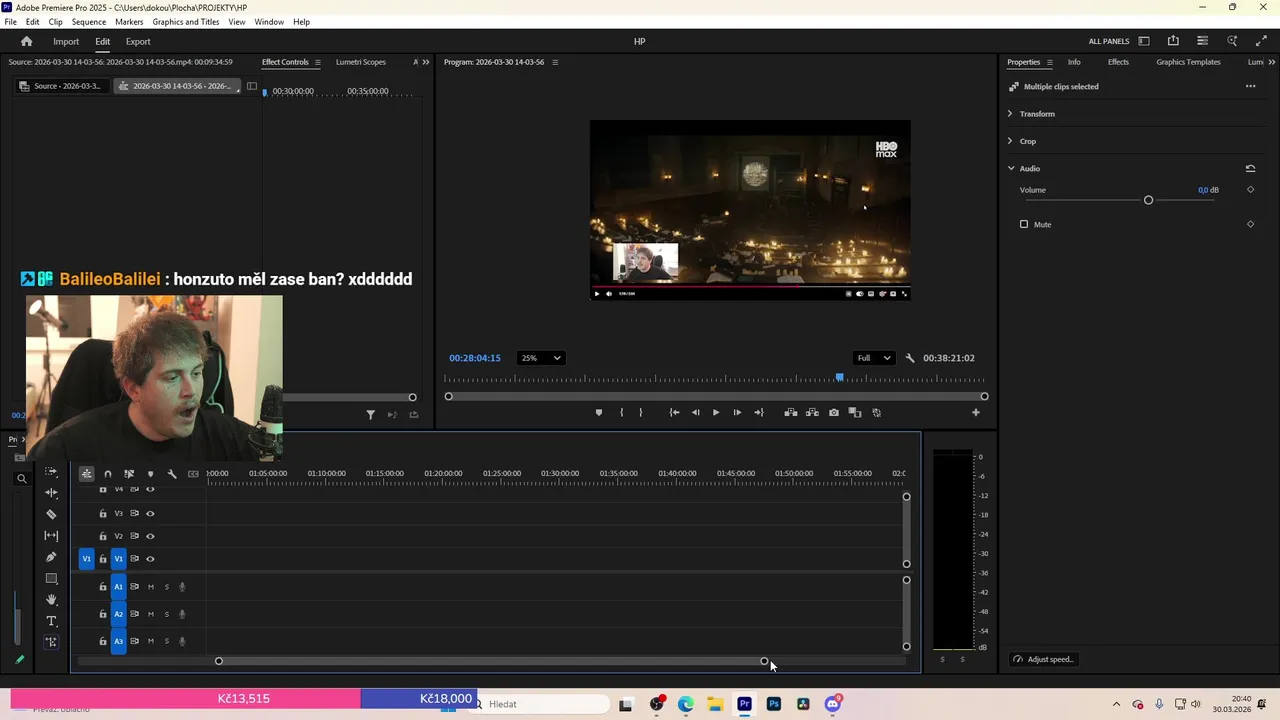Click the Program monitor settings wrench
Viewport: 1280px width, 720px height.
coord(910,358)
